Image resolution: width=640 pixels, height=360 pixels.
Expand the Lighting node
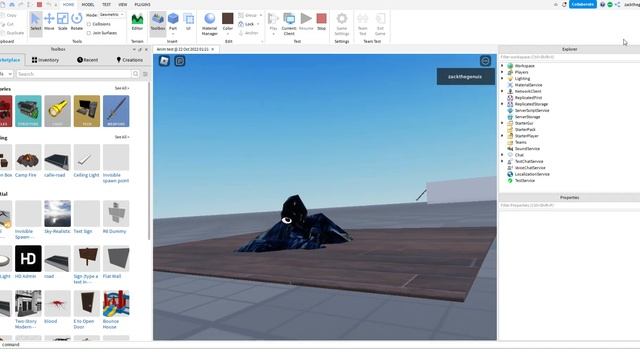502,78
